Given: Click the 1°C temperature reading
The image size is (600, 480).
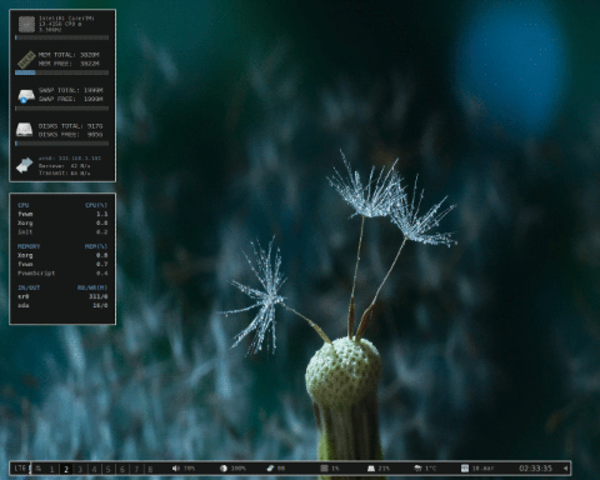Looking at the screenshot, I should tap(430, 468).
